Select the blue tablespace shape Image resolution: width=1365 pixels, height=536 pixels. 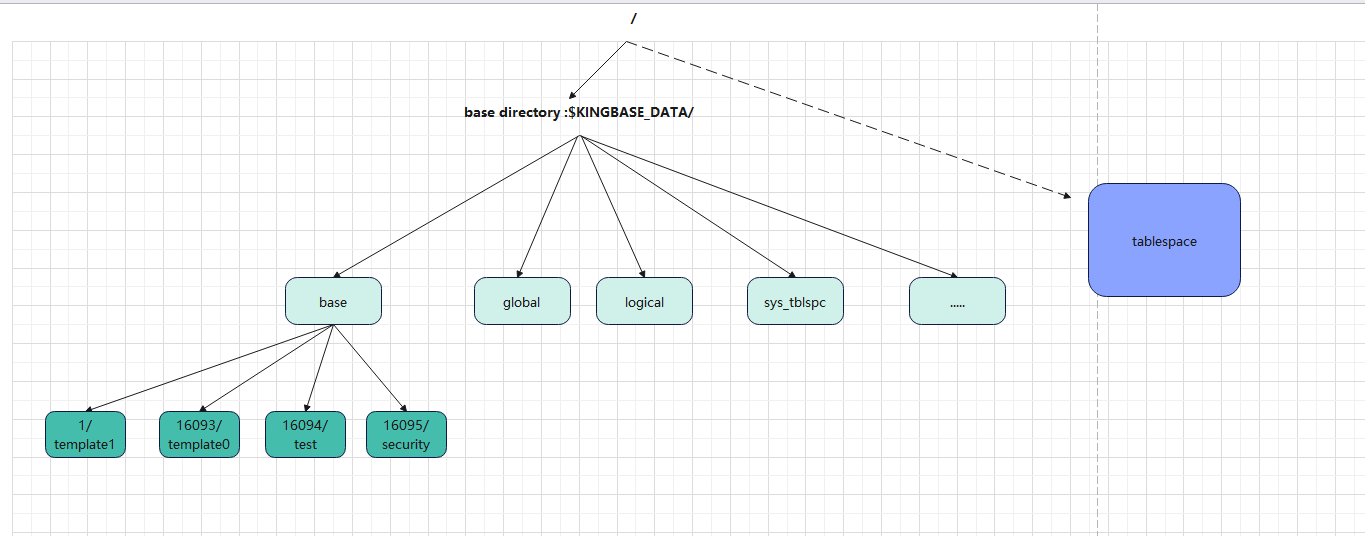point(1164,240)
